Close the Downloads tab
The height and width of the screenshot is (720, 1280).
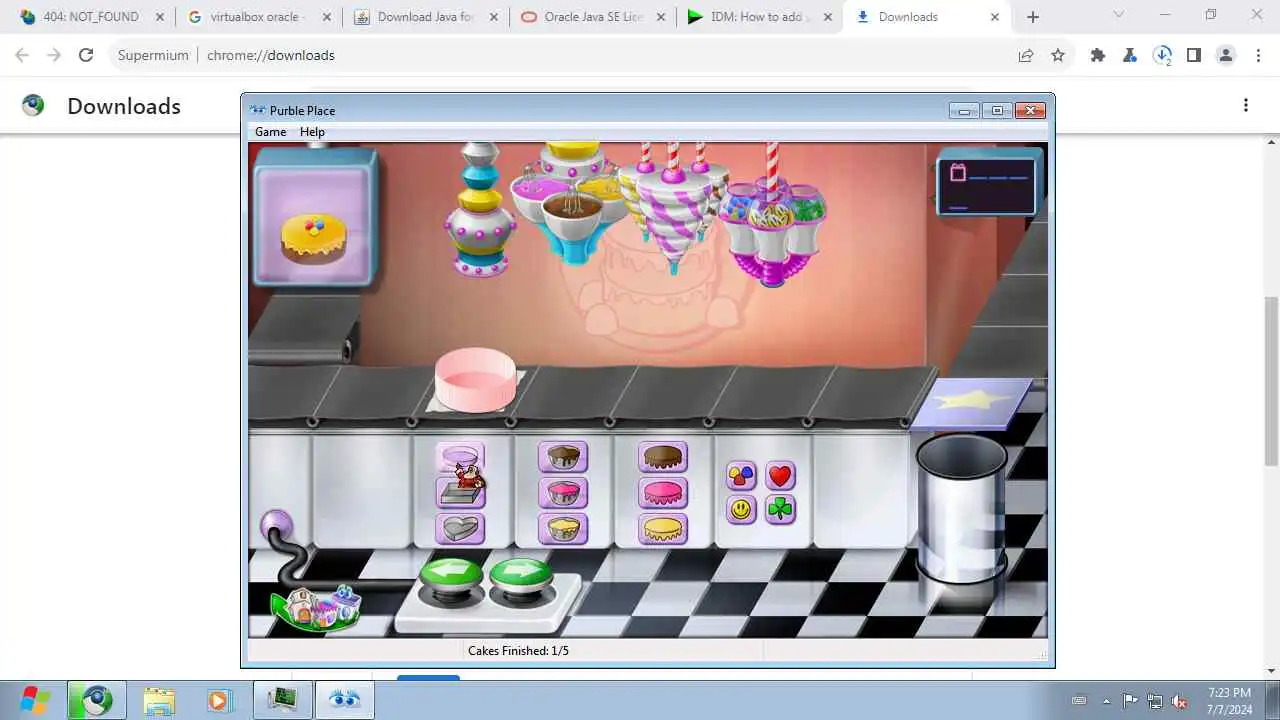994,17
